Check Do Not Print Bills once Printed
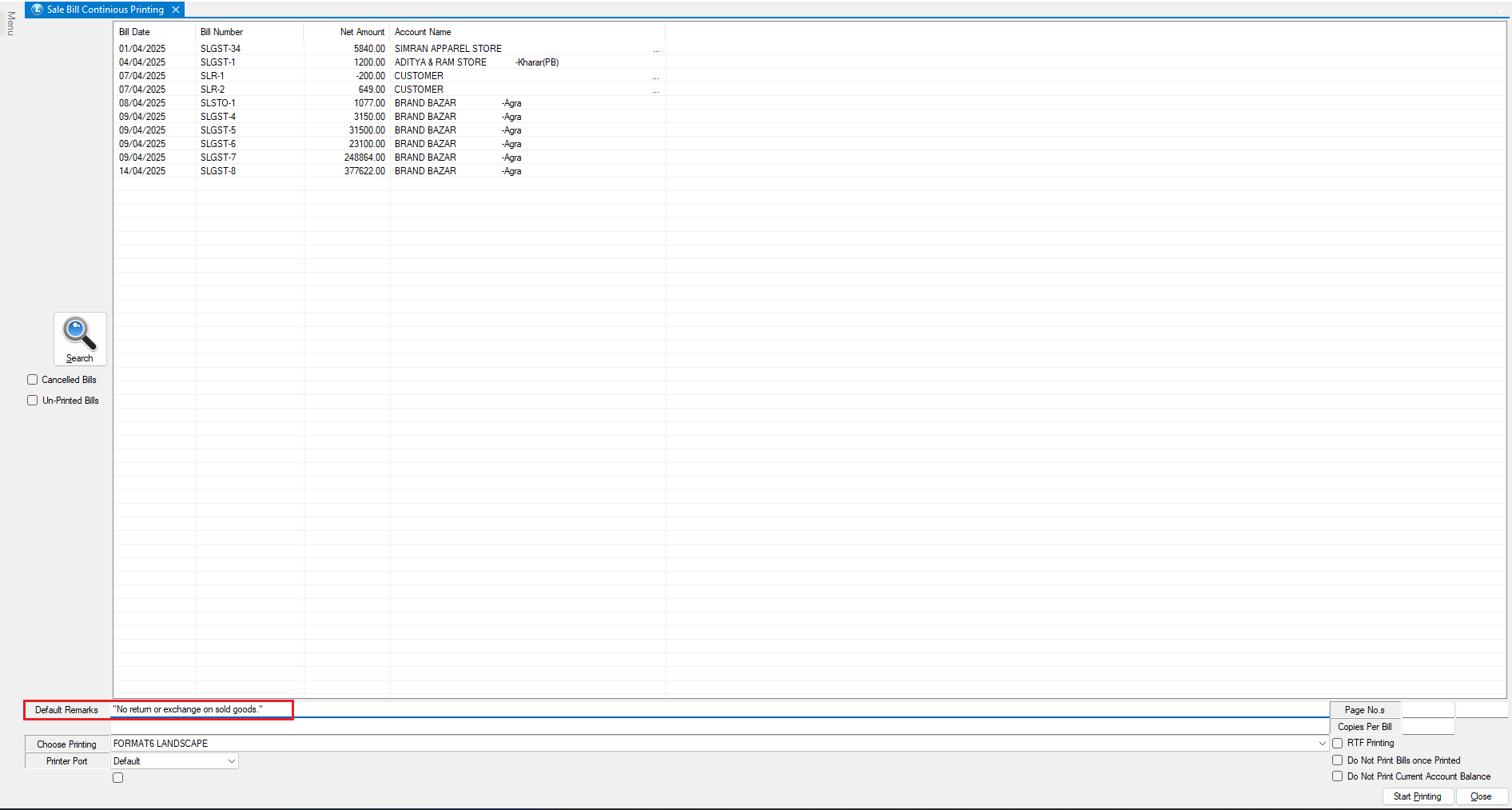Image resolution: width=1512 pixels, height=810 pixels. [x=1337, y=760]
